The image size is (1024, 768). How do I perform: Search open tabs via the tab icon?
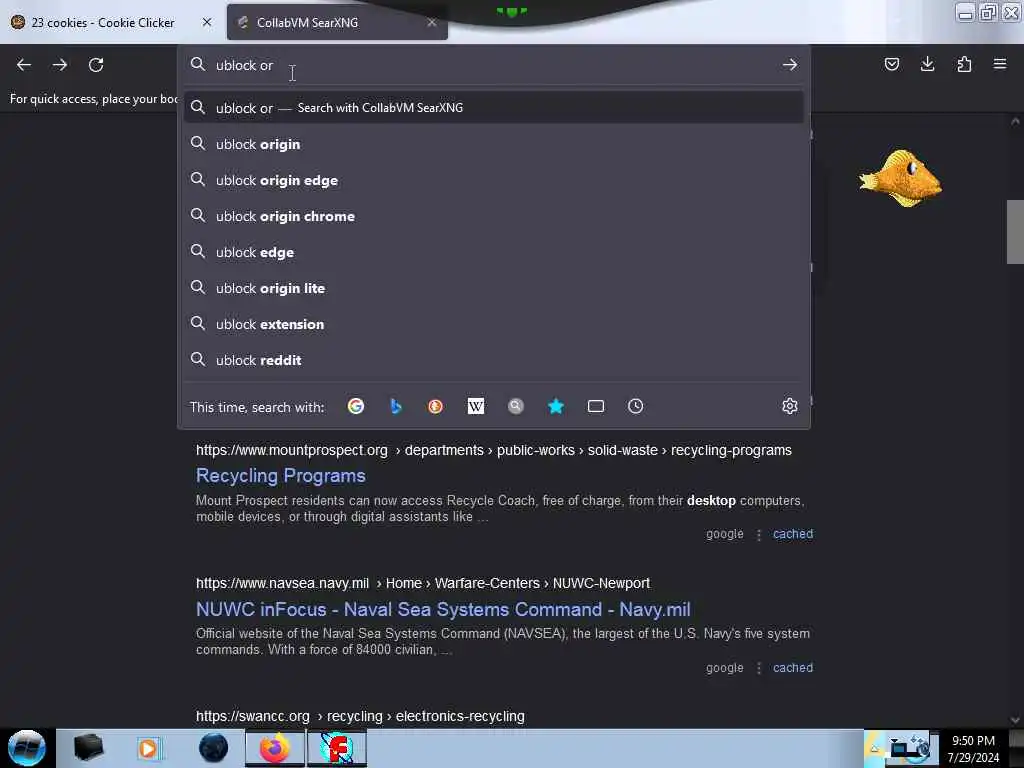[x=596, y=406]
